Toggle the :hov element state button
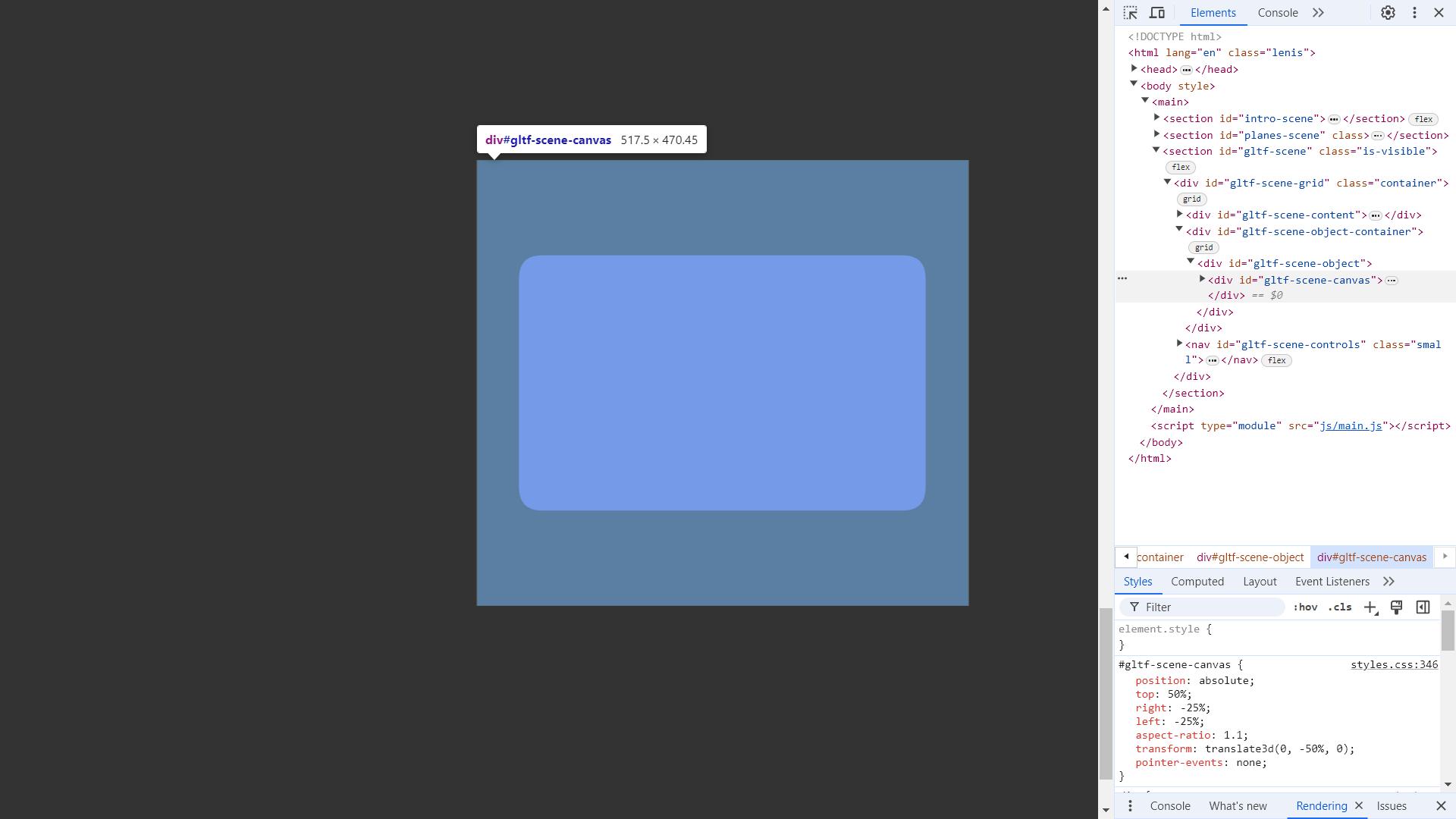 point(1305,607)
